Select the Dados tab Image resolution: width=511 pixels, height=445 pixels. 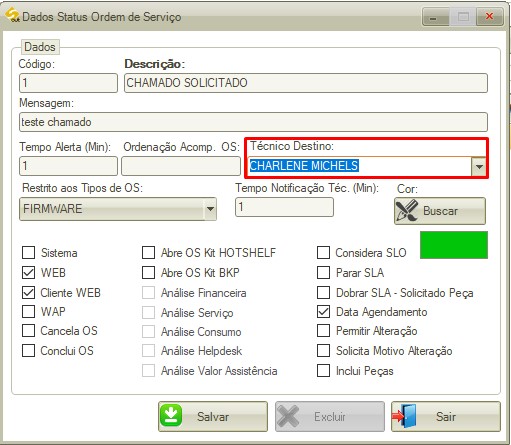point(40,47)
